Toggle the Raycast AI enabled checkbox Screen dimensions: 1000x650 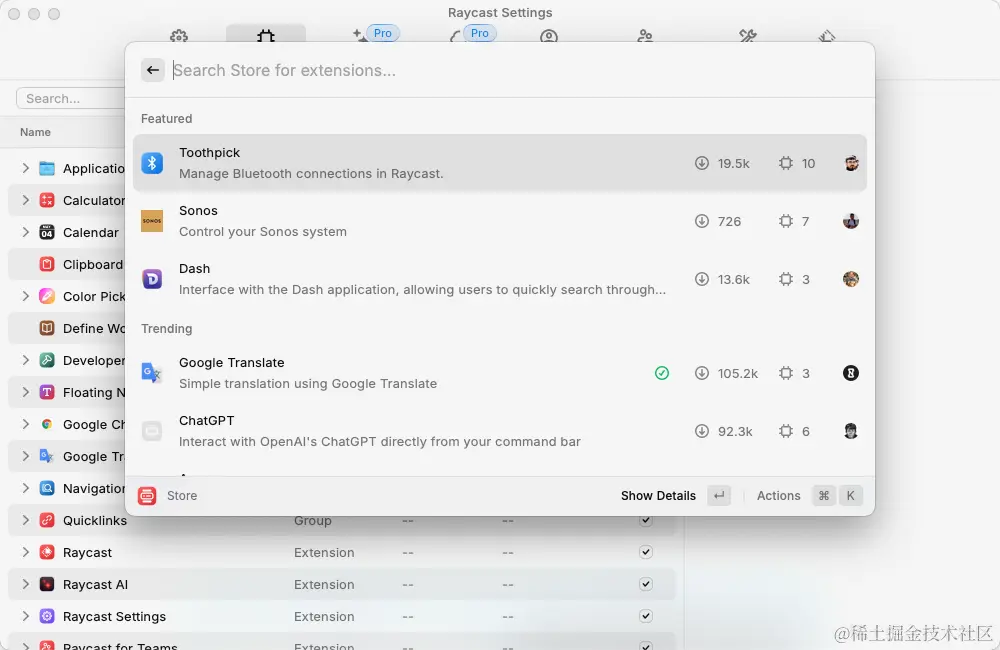pyautogui.click(x=645, y=584)
